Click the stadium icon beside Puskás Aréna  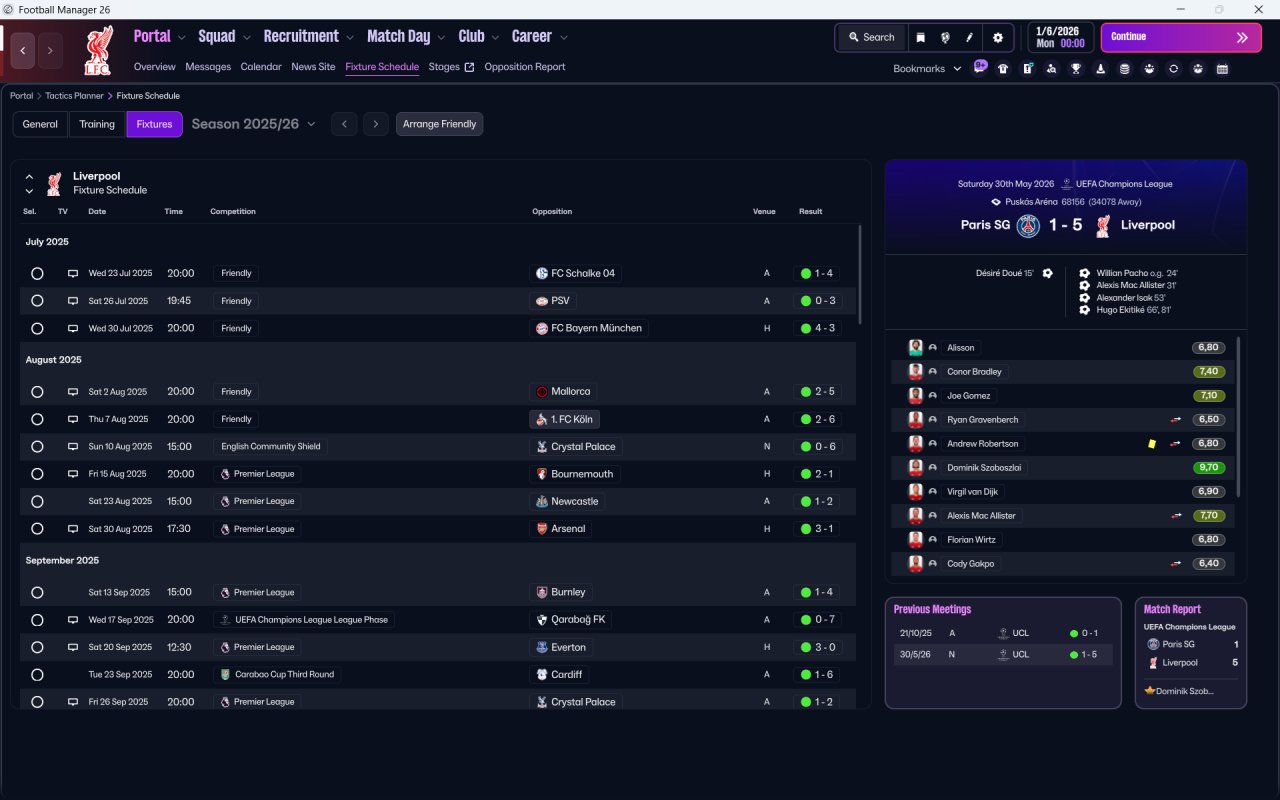tap(995, 202)
